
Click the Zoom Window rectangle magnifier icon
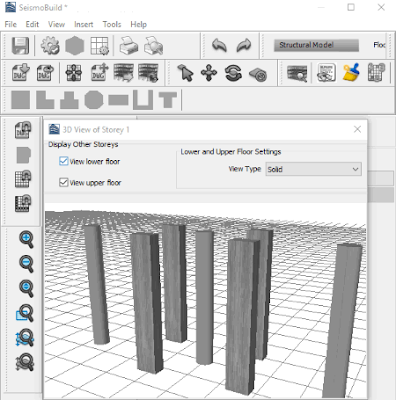tap(25, 313)
